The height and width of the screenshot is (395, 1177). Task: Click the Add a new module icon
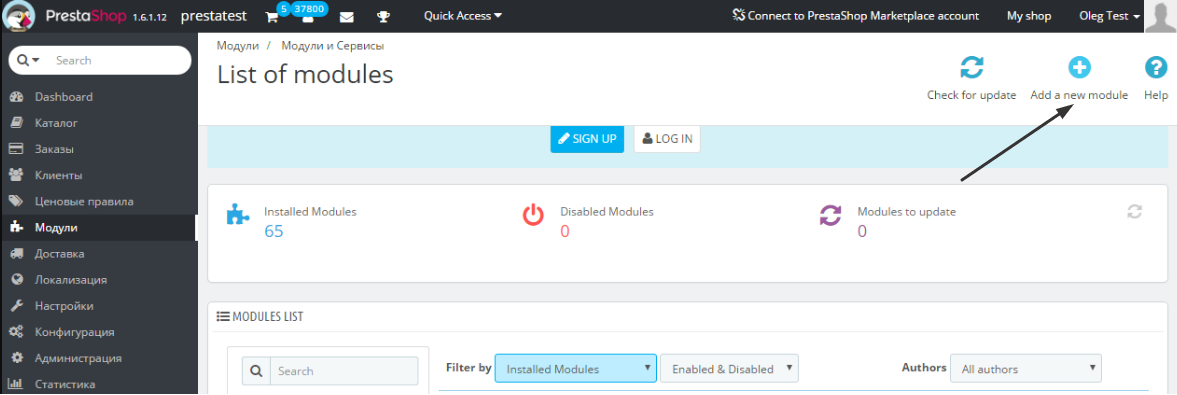[x=1079, y=68]
